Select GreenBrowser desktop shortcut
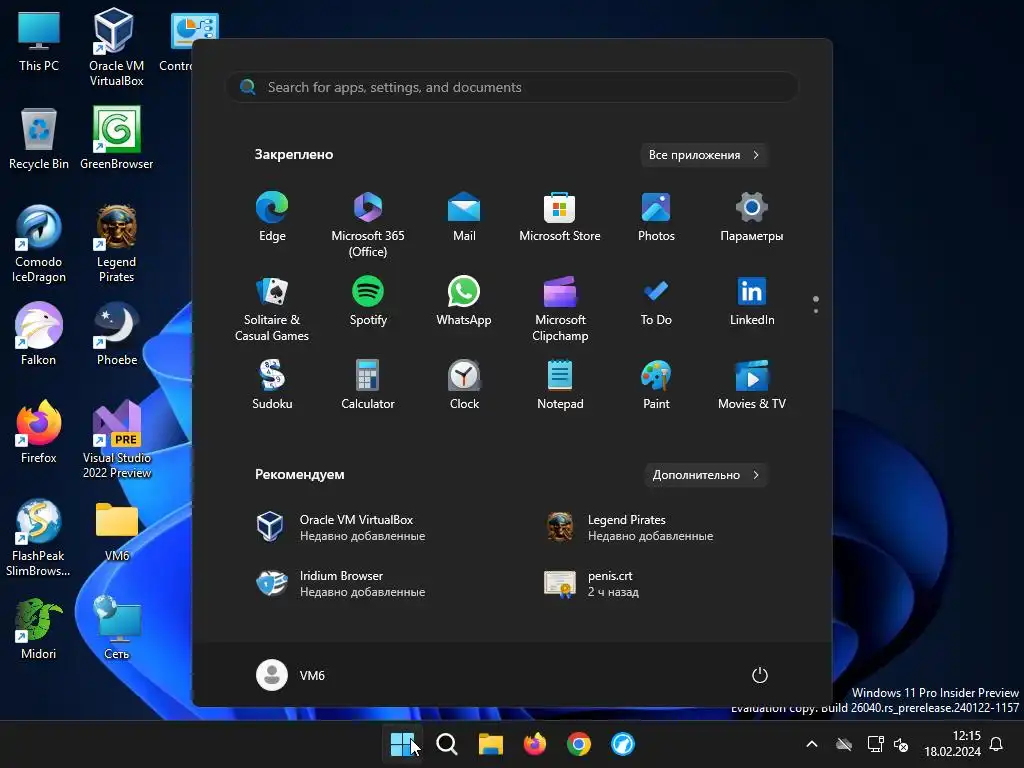 coord(116,138)
